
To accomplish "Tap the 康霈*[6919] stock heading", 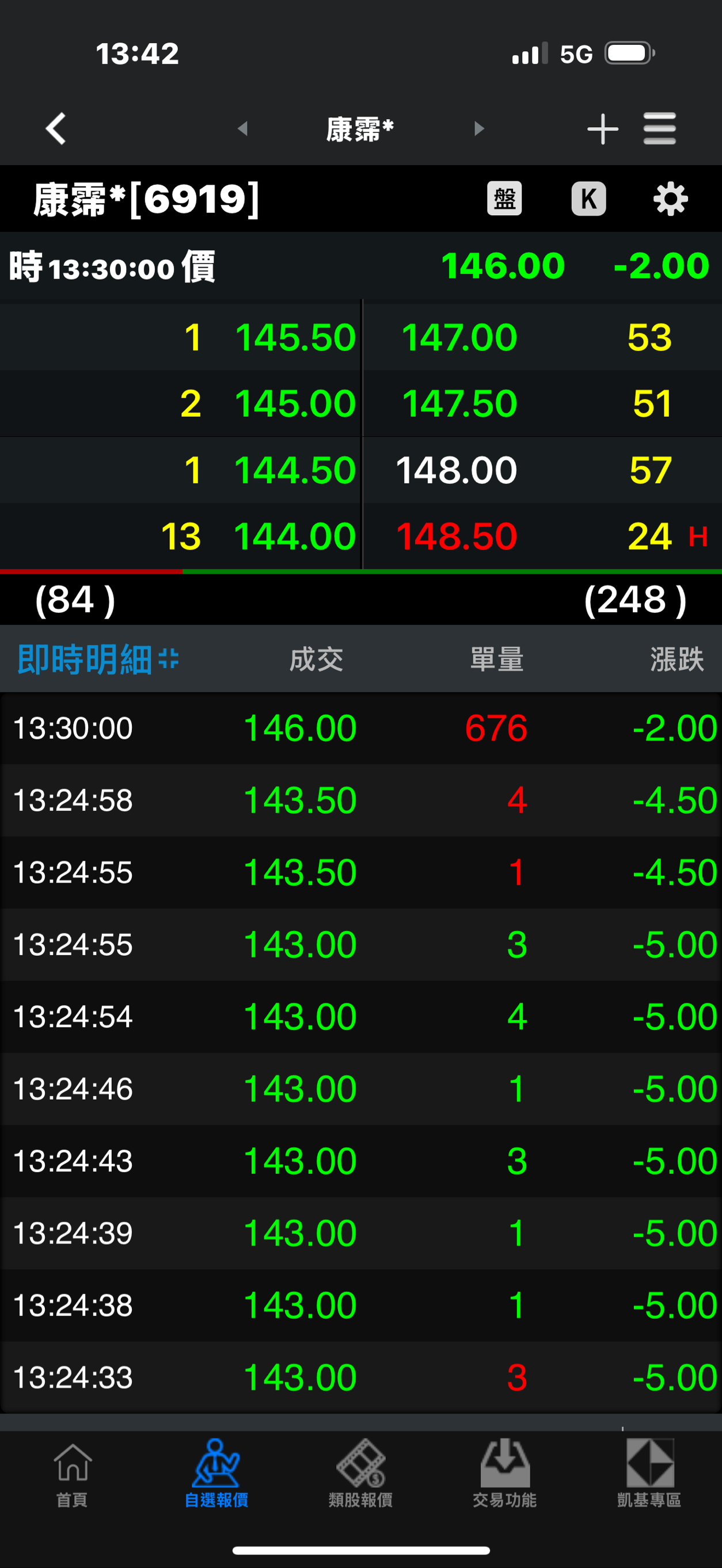I will [x=146, y=199].
